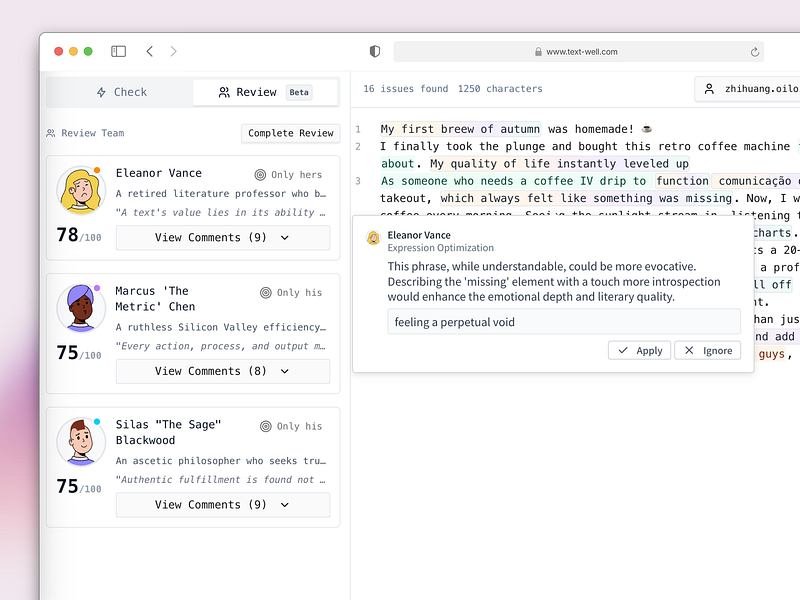Toggle the browser sidebar icon
800x600 pixels.
(118, 51)
